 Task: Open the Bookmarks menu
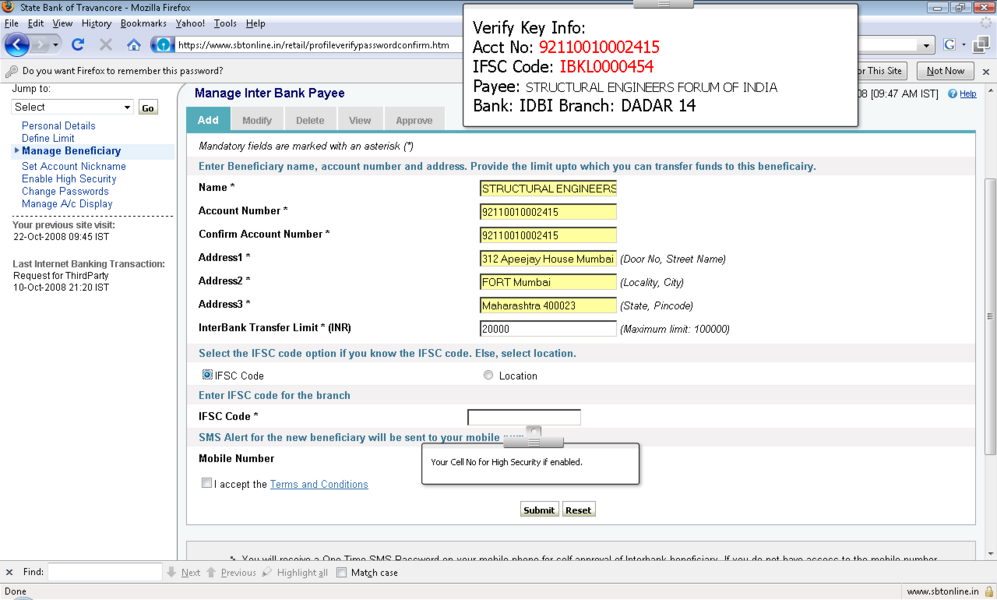(143, 23)
